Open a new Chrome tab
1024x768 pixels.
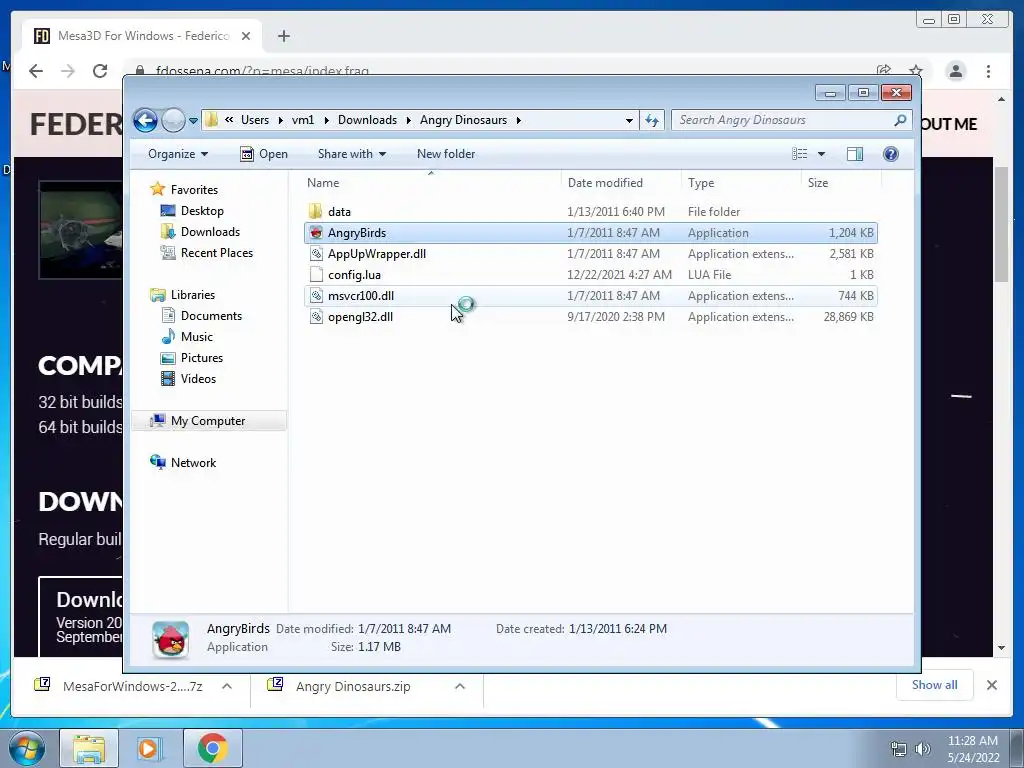(283, 36)
